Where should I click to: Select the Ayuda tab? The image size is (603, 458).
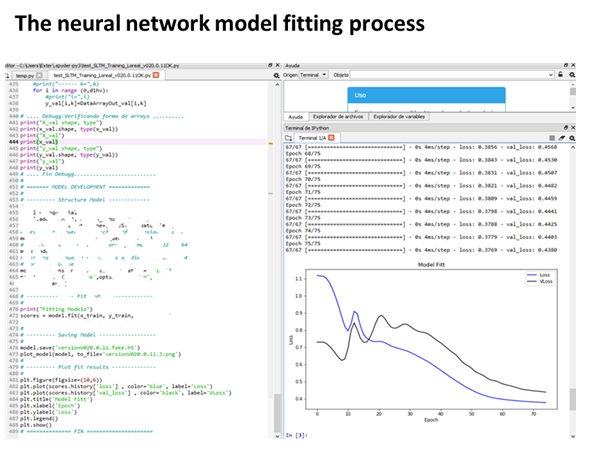297,117
